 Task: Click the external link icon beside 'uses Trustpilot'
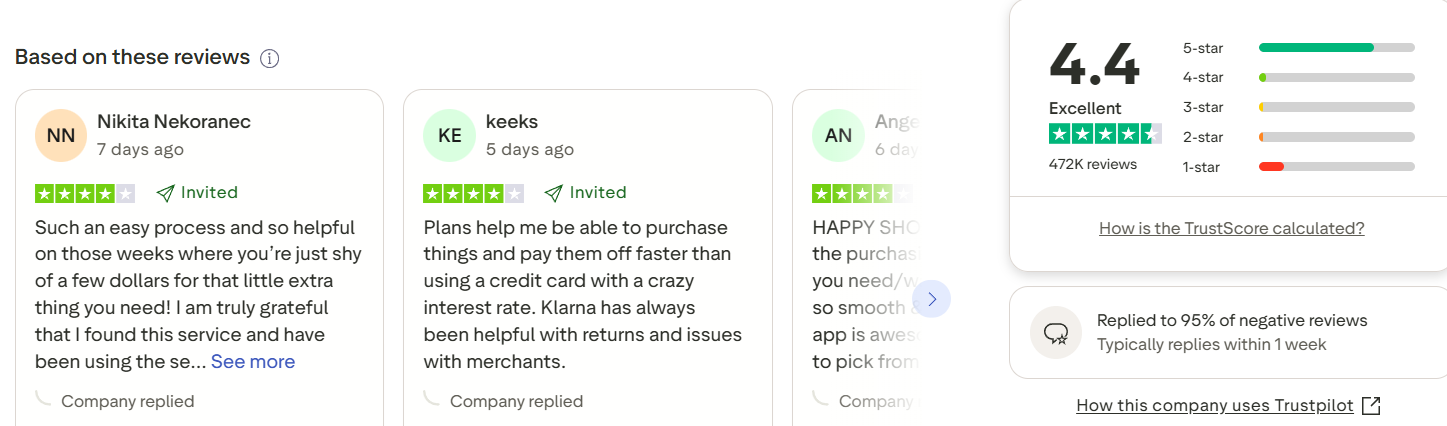(x=1372, y=406)
